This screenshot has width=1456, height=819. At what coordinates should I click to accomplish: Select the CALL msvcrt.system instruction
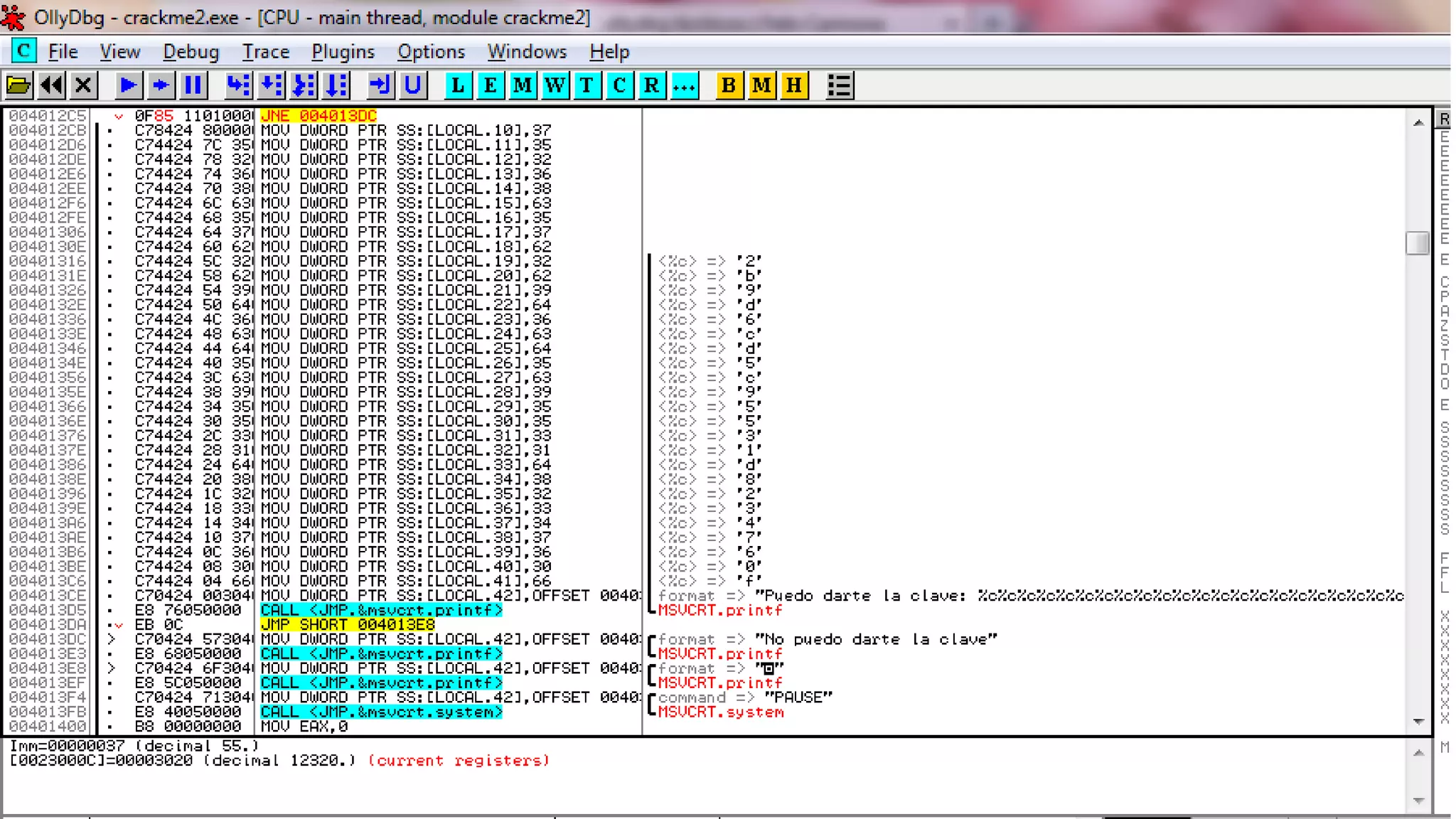click(x=381, y=712)
